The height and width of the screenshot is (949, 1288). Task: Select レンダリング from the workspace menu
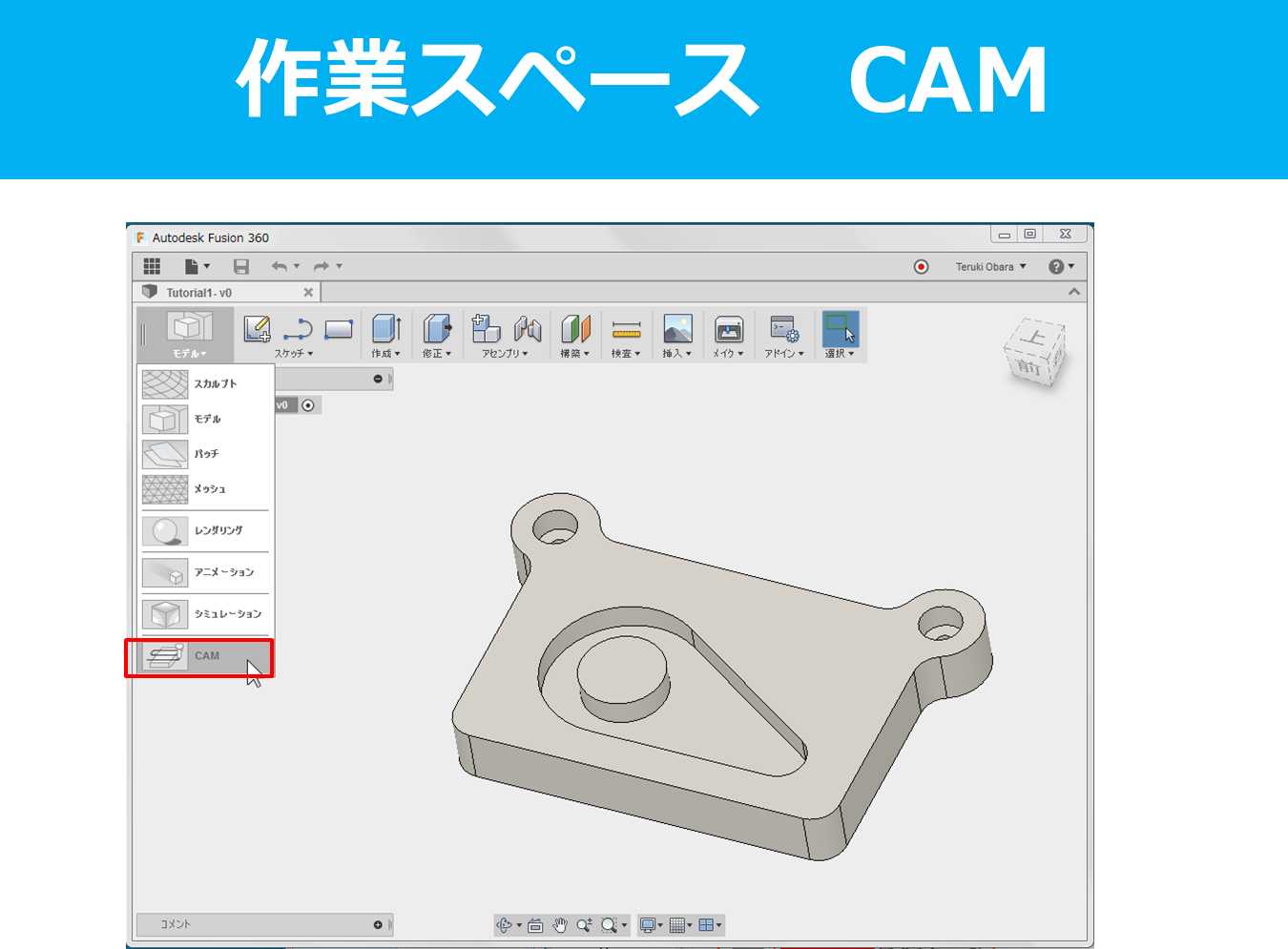205,531
